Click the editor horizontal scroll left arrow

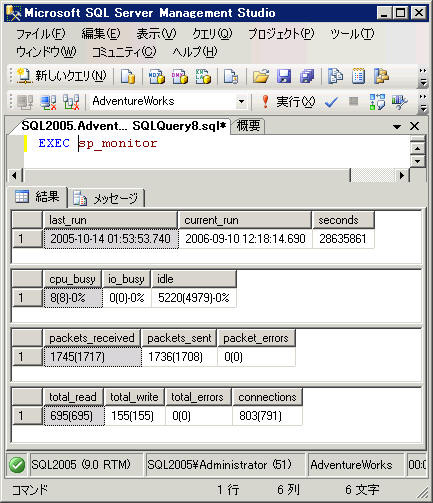click(x=14, y=175)
